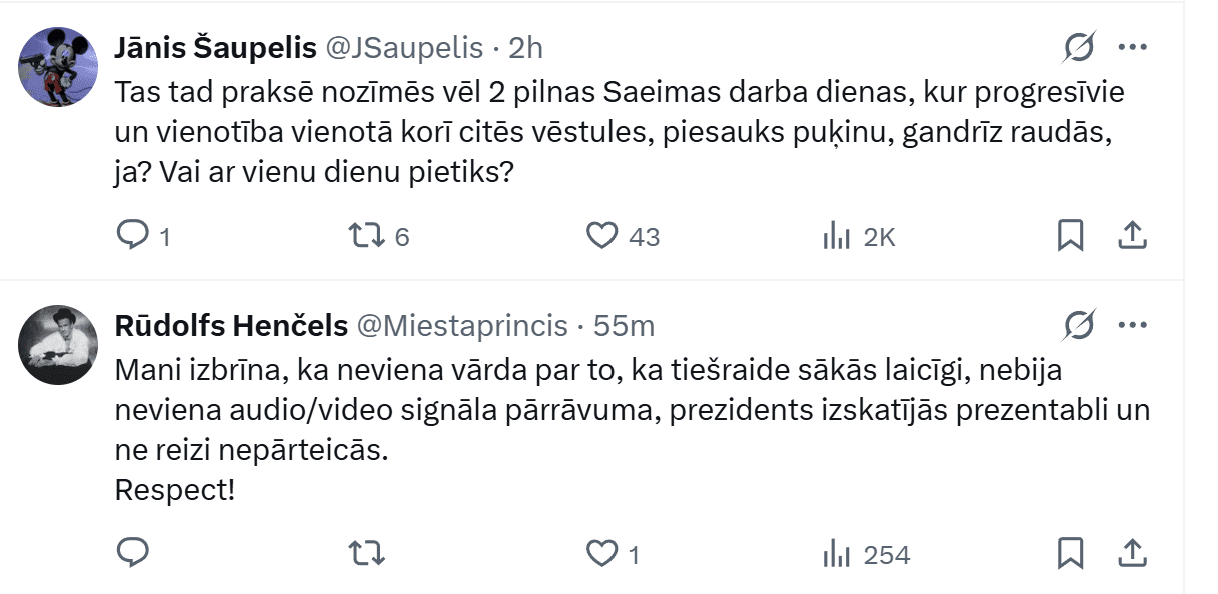Repost Rūdolfs Henčels's tweet
This screenshot has height=594, width=1218.
(363, 553)
